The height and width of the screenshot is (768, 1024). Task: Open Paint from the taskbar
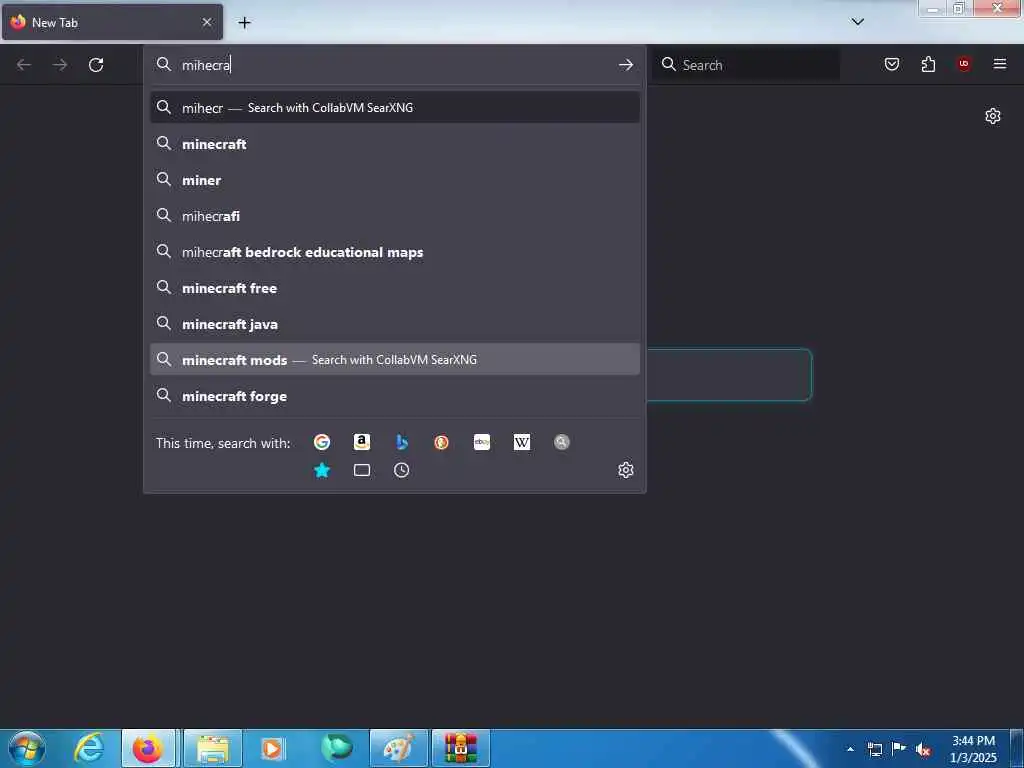coord(398,748)
